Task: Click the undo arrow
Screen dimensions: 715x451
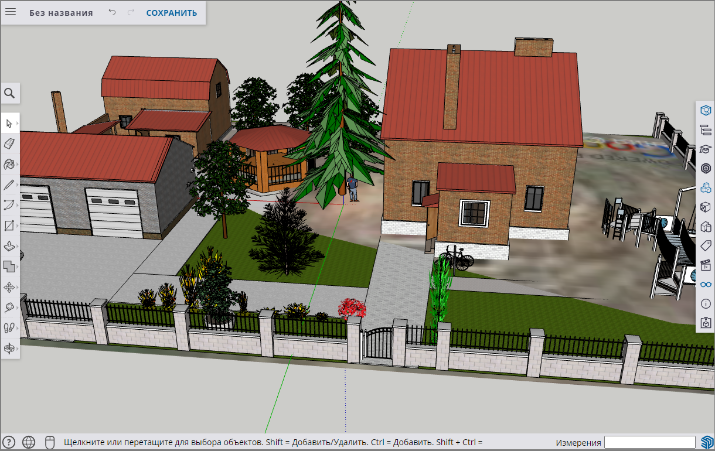Action: pyautogui.click(x=112, y=13)
